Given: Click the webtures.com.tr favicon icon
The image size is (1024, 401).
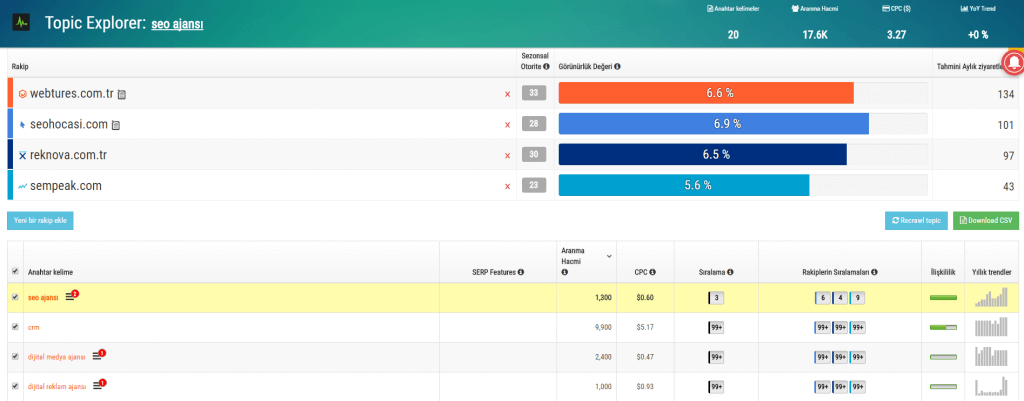Looking at the screenshot, I should tap(23, 94).
